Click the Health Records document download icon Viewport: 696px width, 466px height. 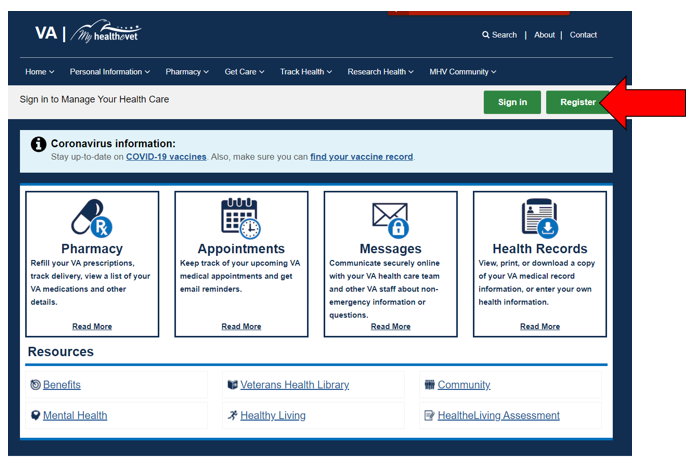[540, 218]
